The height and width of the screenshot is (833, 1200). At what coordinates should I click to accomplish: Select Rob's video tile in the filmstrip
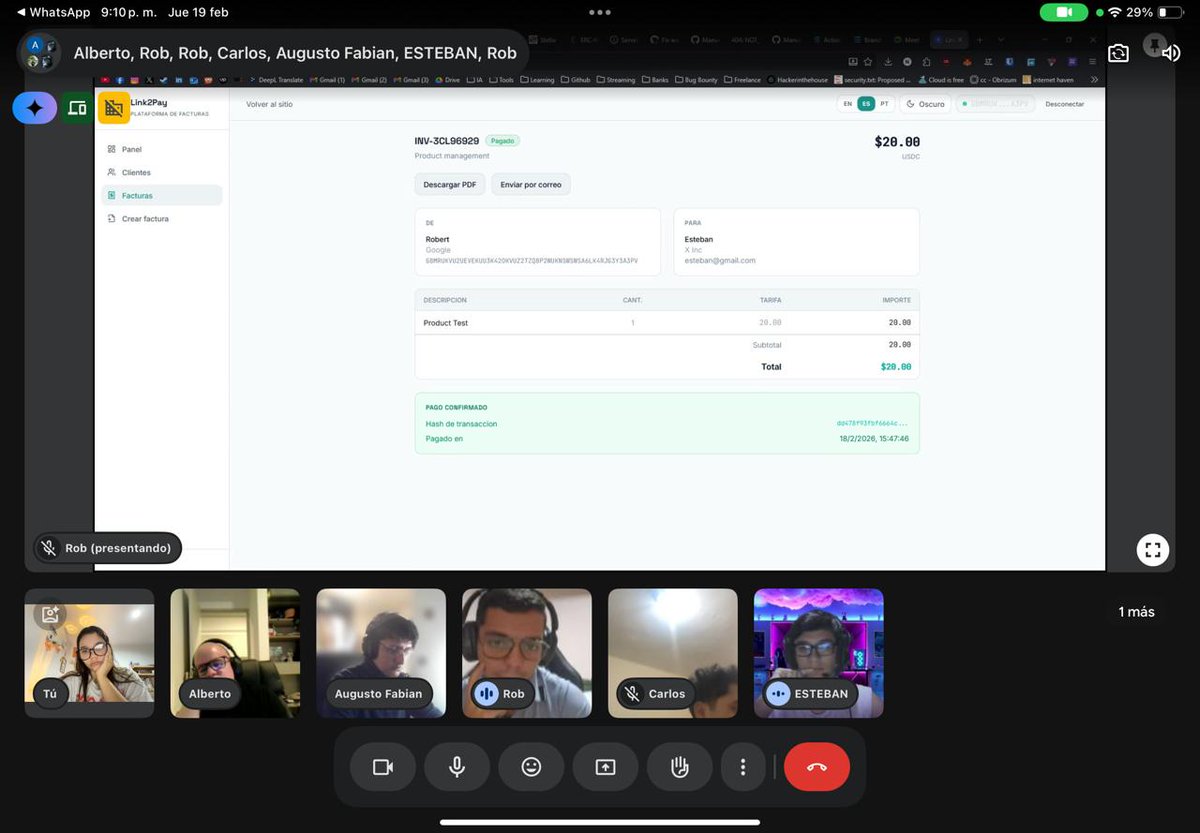[x=527, y=653]
